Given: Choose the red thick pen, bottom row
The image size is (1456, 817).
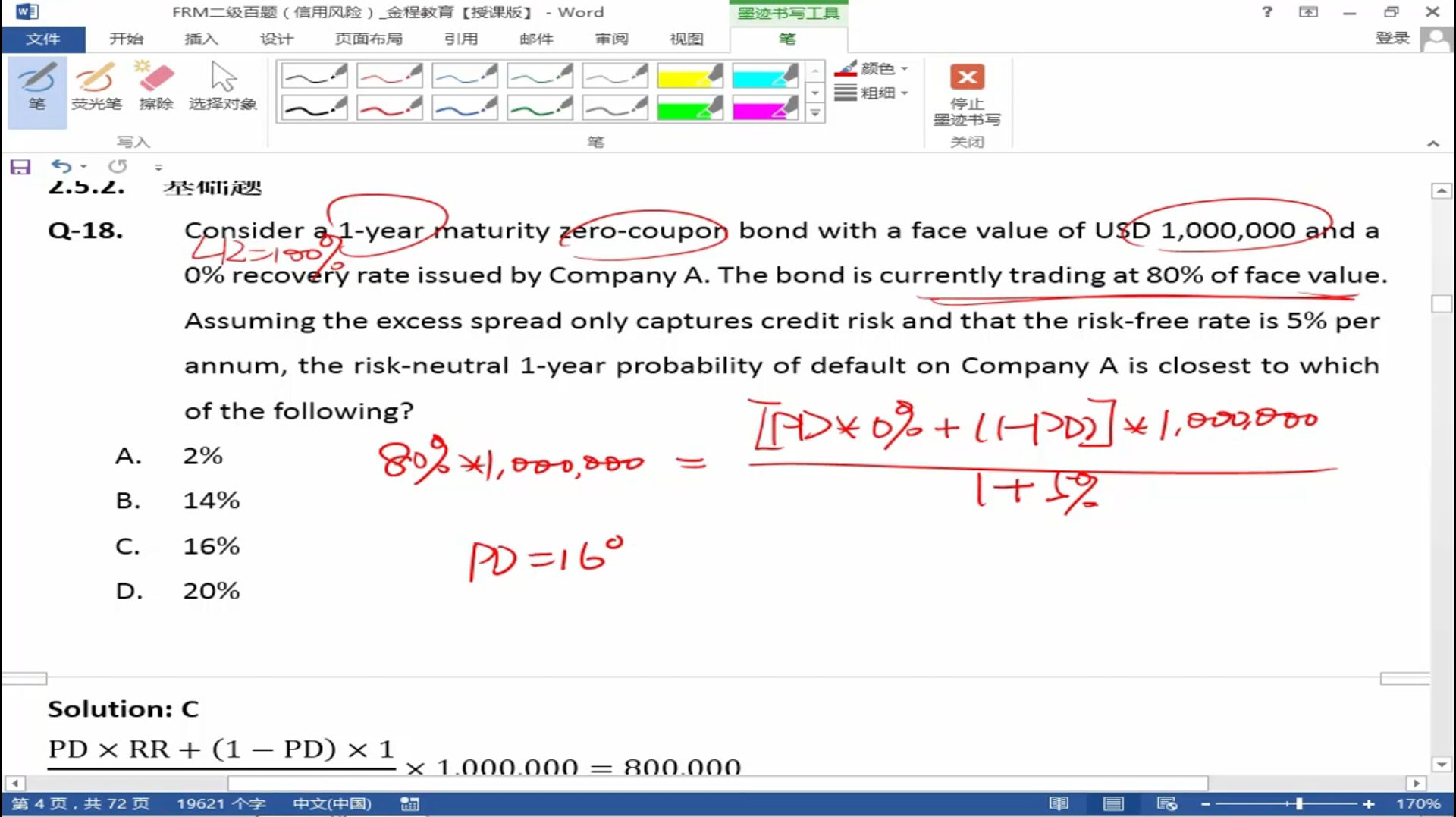Looking at the screenshot, I should 389,108.
